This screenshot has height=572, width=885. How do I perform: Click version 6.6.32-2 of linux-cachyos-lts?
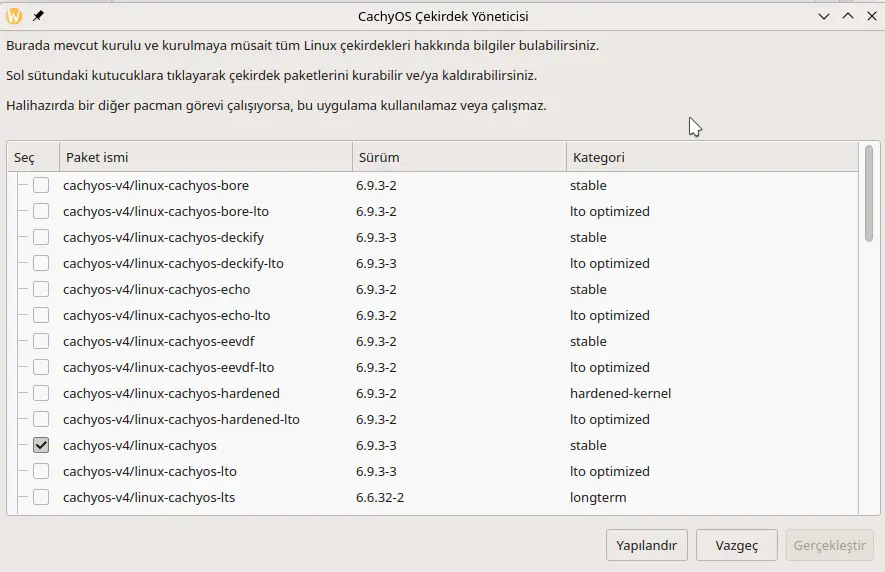(x=380, y=497)
